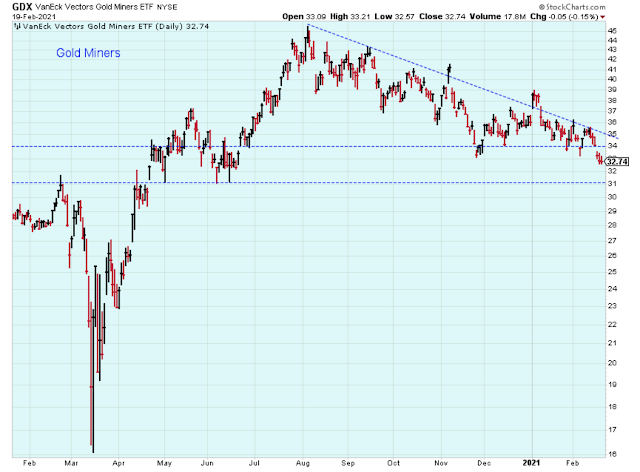640x472 pixels.
Task: Click the 42 price axis label
Action: 612,59
